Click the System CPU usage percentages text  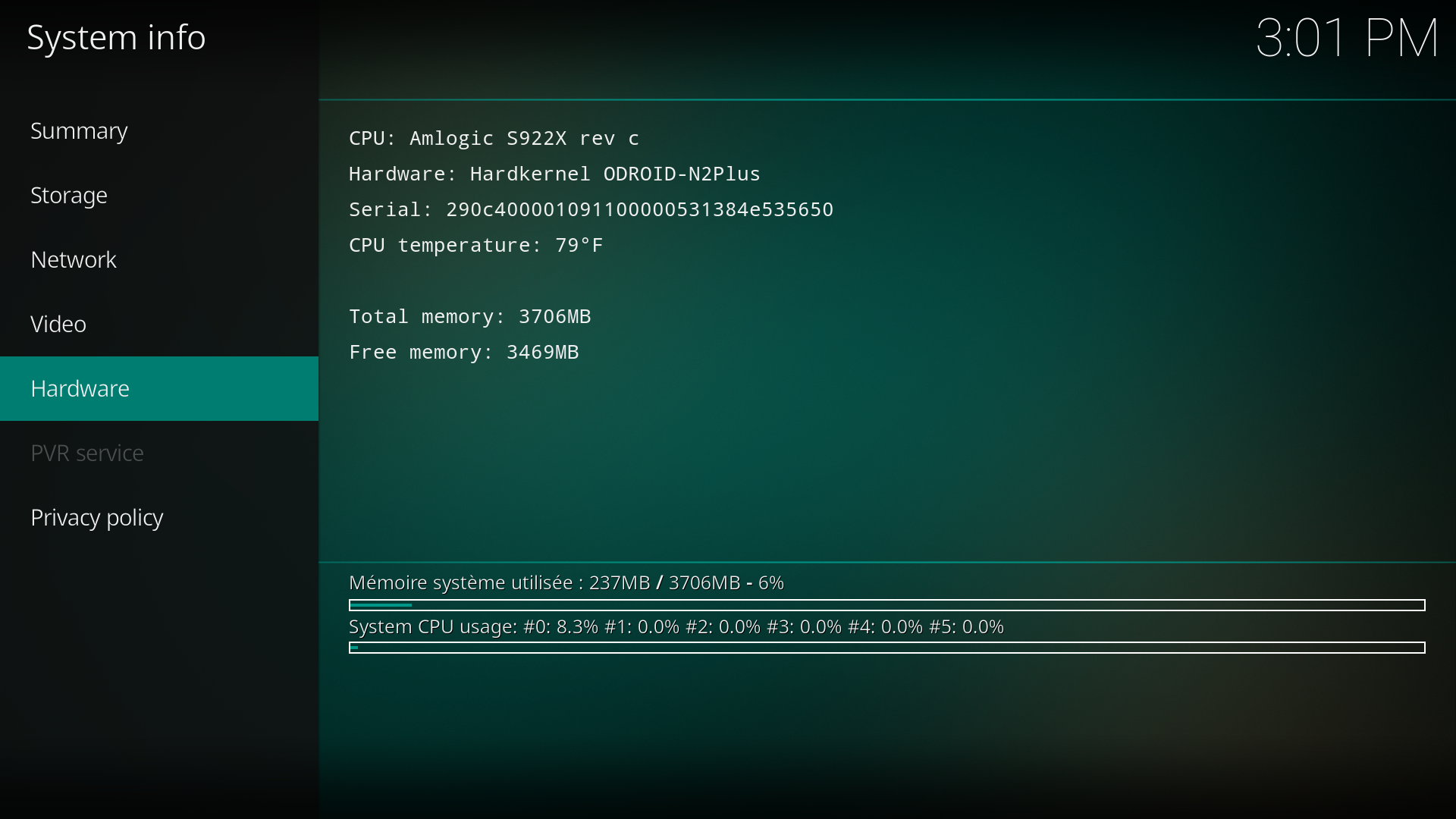(676, 626)
